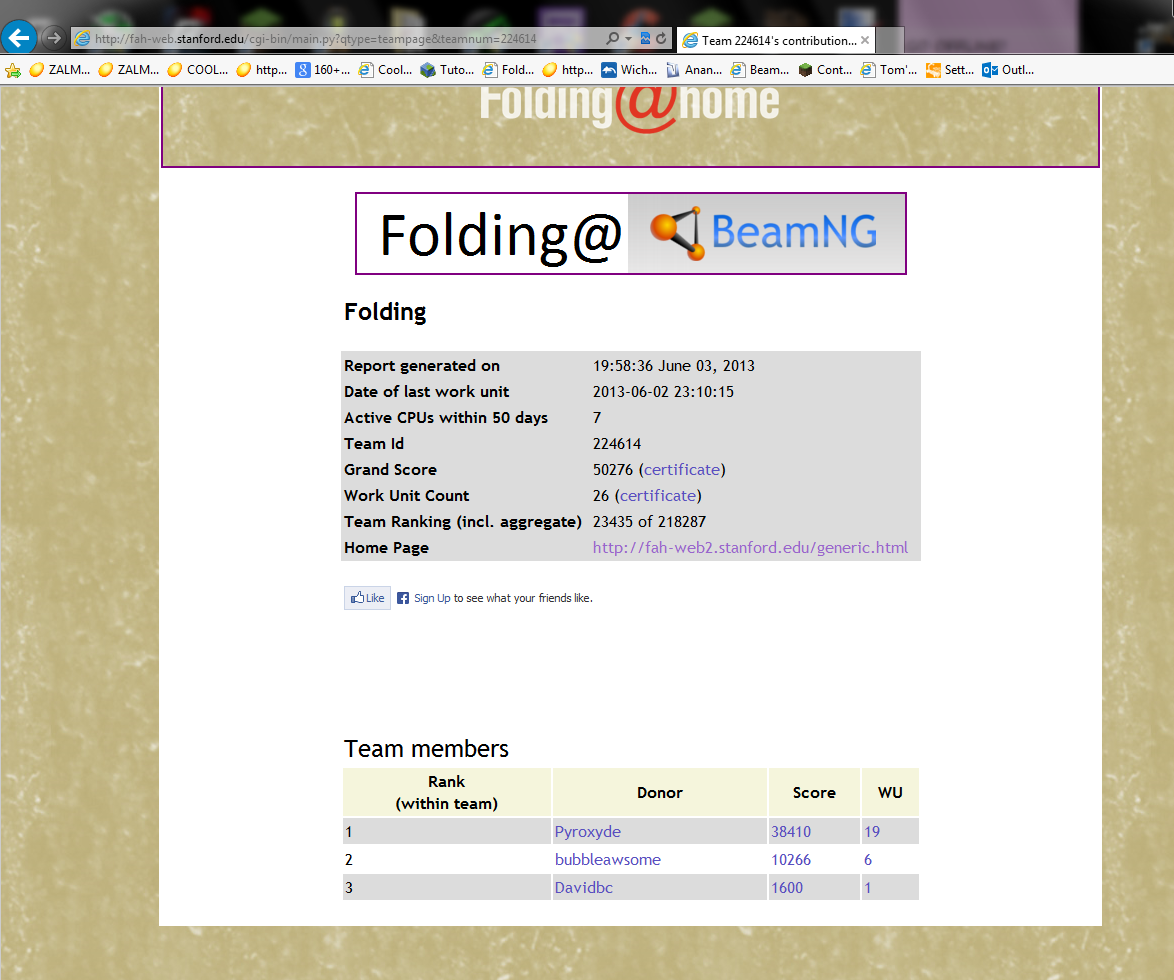Open the Wich... bookmark
The height and width of the screenshot is (980, 1174).
coord(629,70)
